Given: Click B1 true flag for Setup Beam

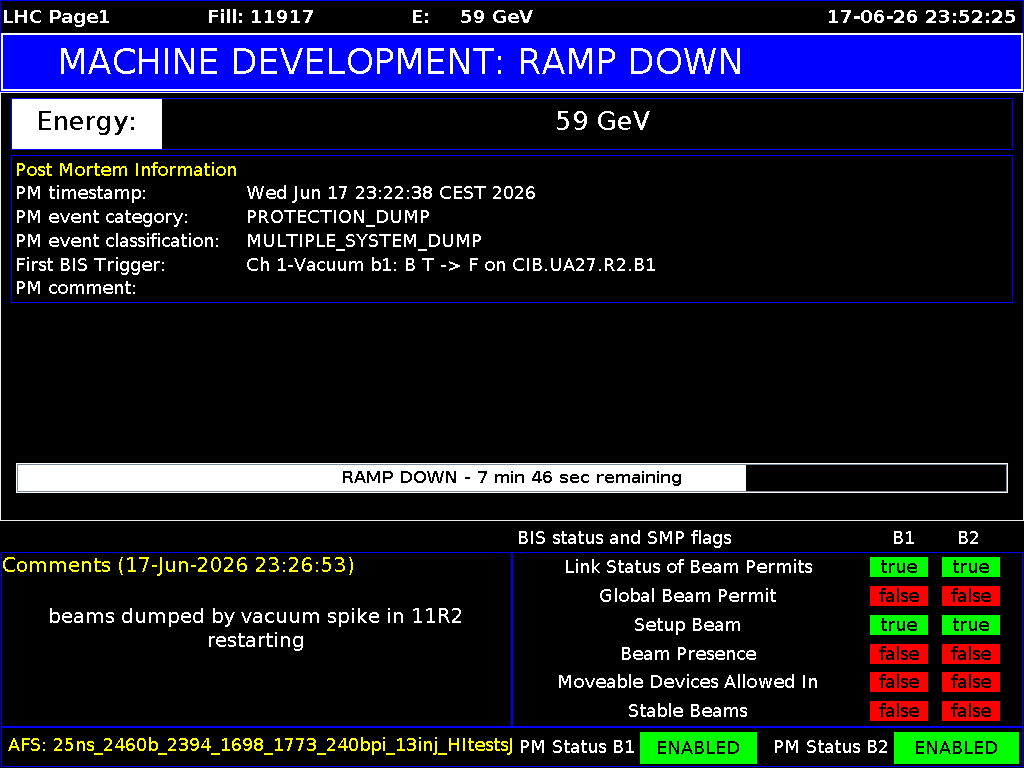Looking at the screenshot, I should 899,625.
